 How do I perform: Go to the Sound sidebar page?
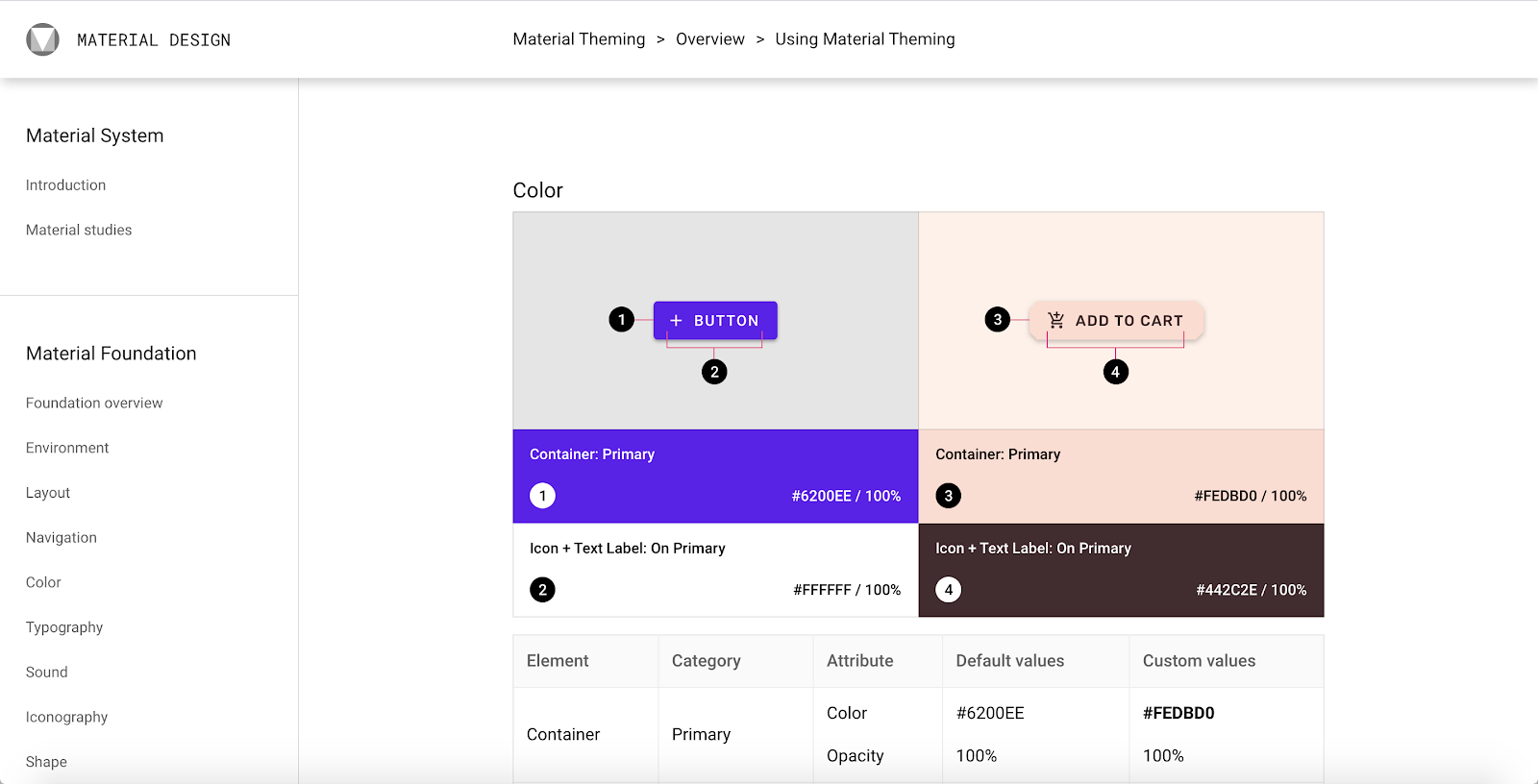click(47, 673)
